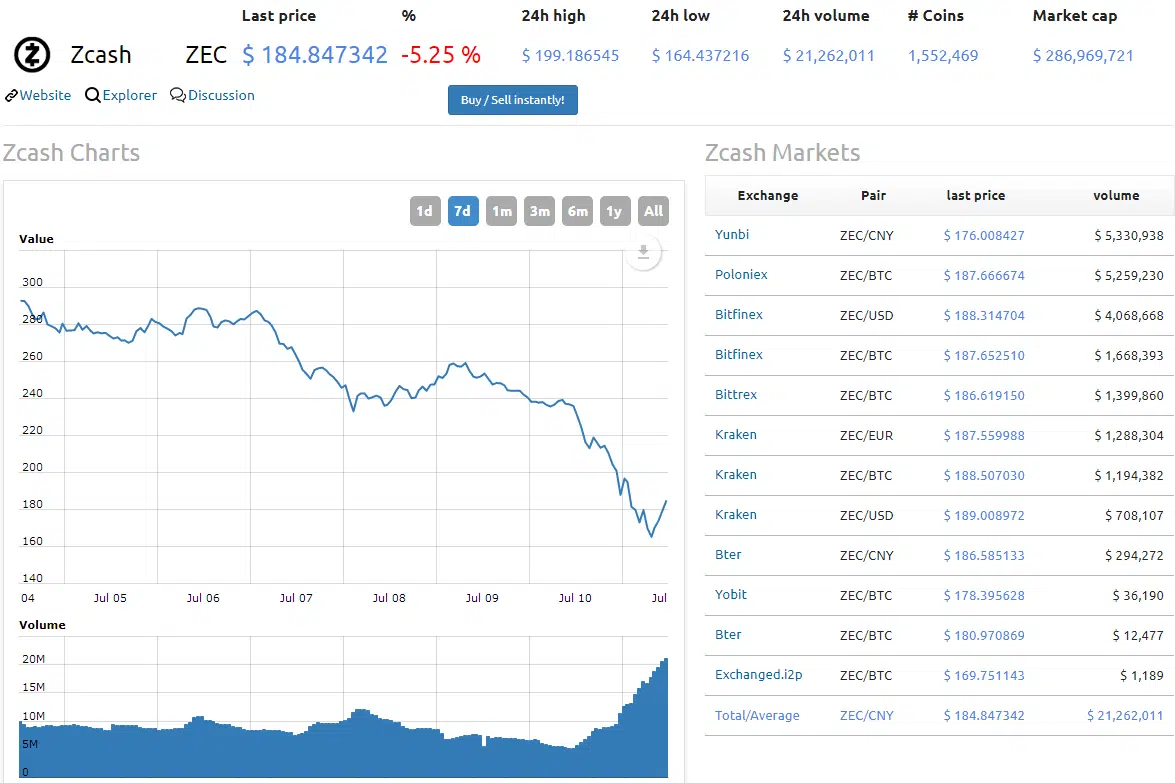Viewport: 1175px width, 783px height.
Task: Click the Zcash Charts heading
Action: point(71,153)
